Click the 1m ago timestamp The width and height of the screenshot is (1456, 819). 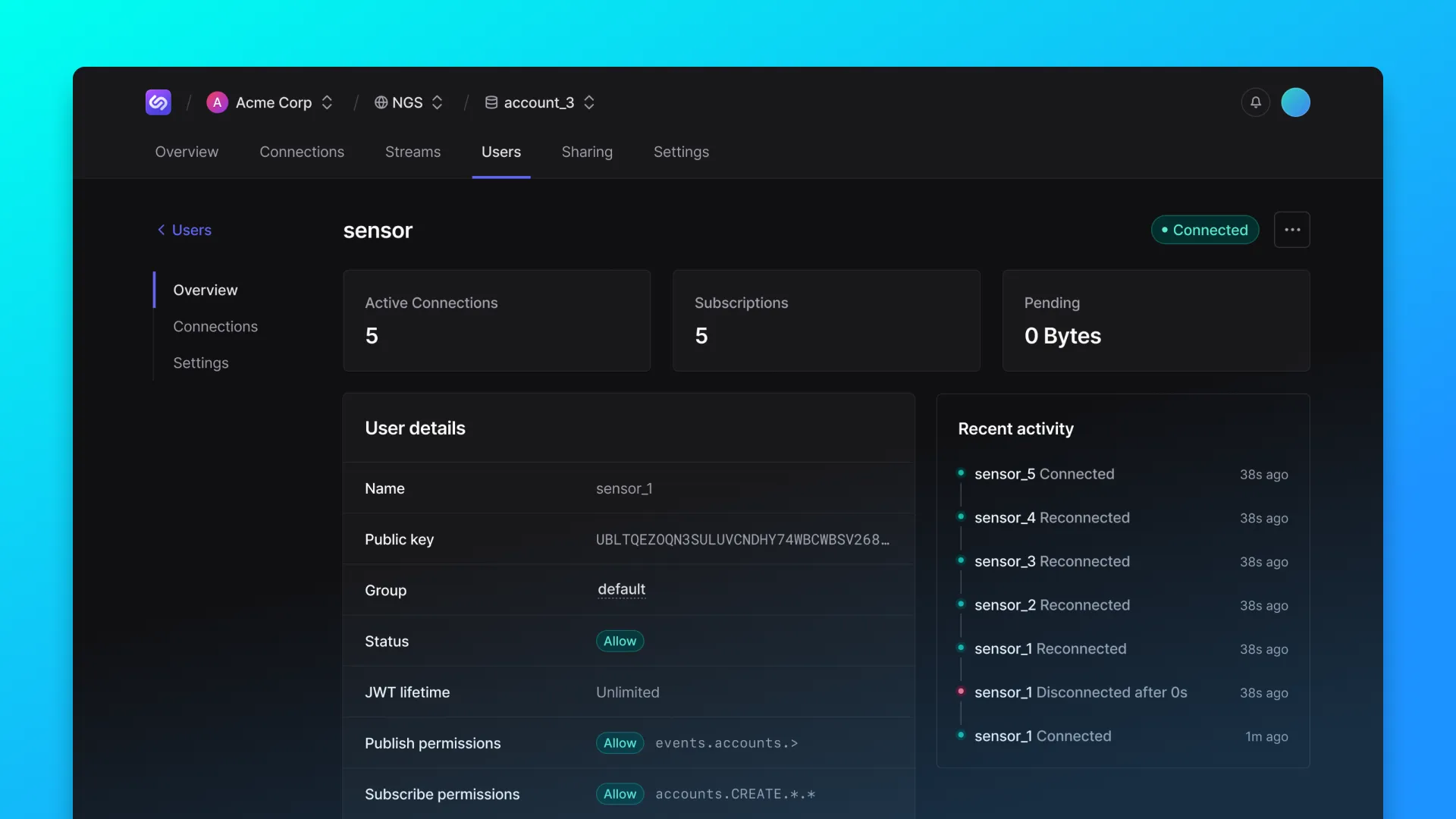click(1266, 736)
